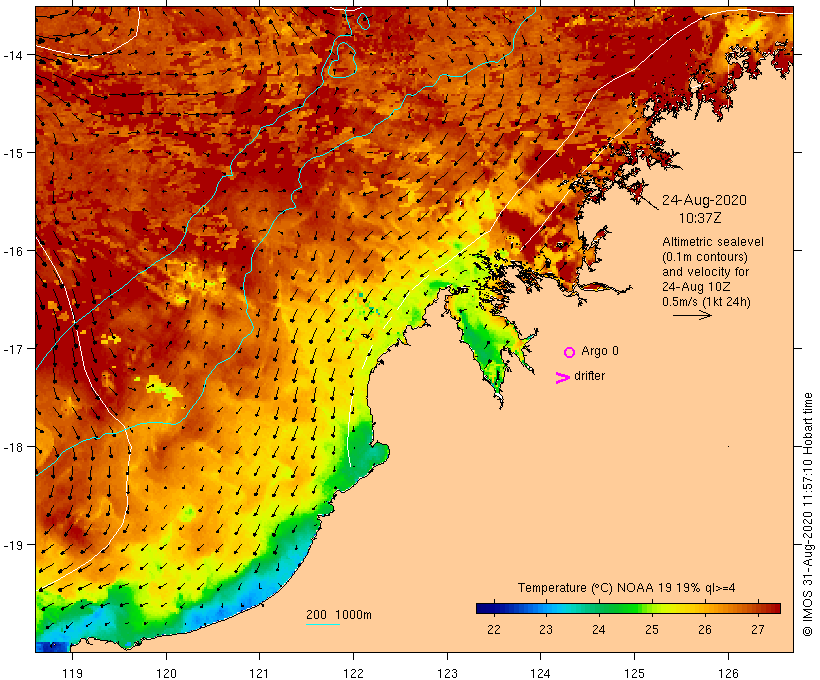Click the 'Argo 0' legend label
The image size is (820, 680).
coord(600,351)
